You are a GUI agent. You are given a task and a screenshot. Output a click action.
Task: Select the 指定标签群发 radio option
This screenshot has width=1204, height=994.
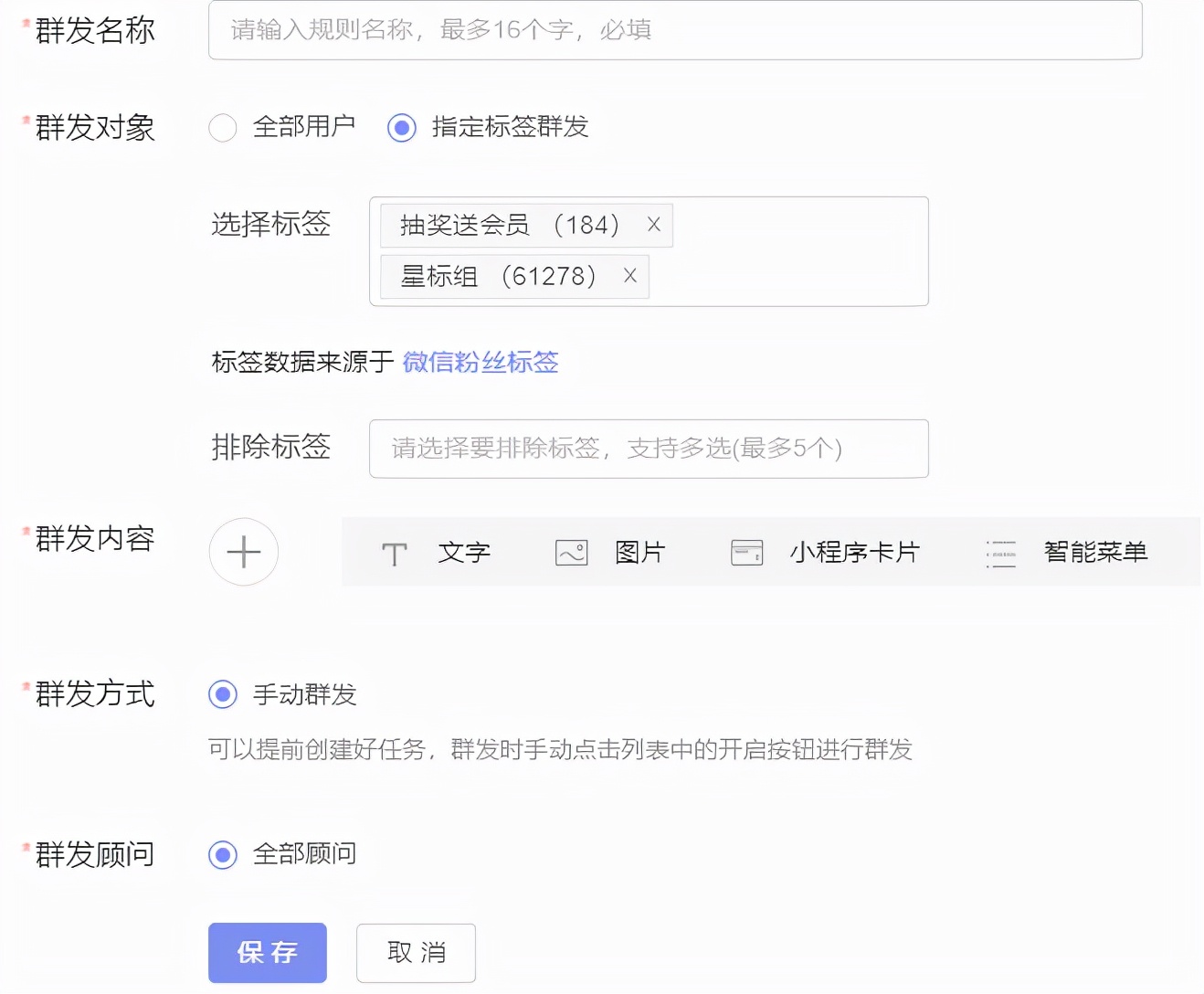(401, 128)
